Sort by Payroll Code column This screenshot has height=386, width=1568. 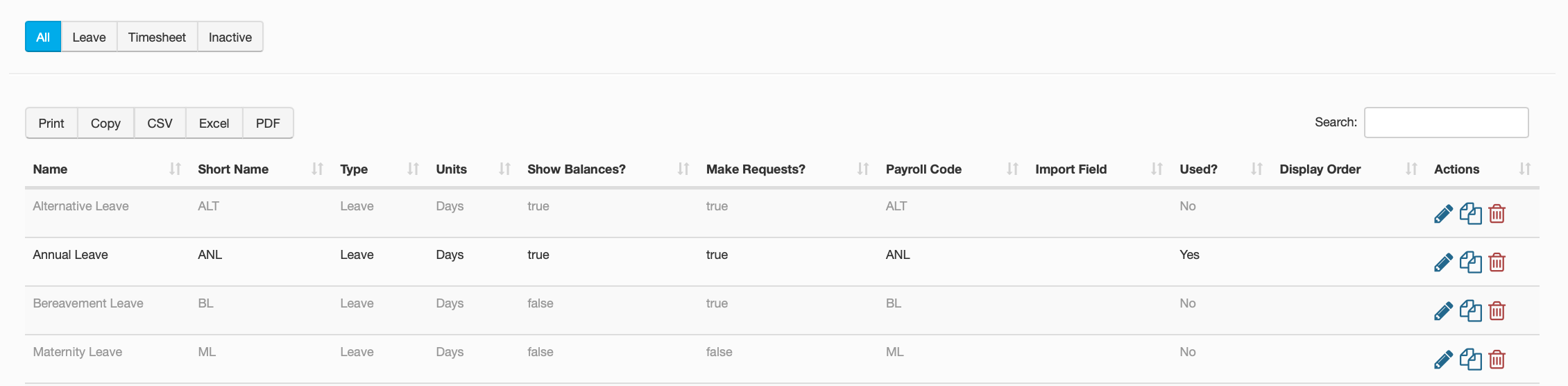(x=923, y=169)
